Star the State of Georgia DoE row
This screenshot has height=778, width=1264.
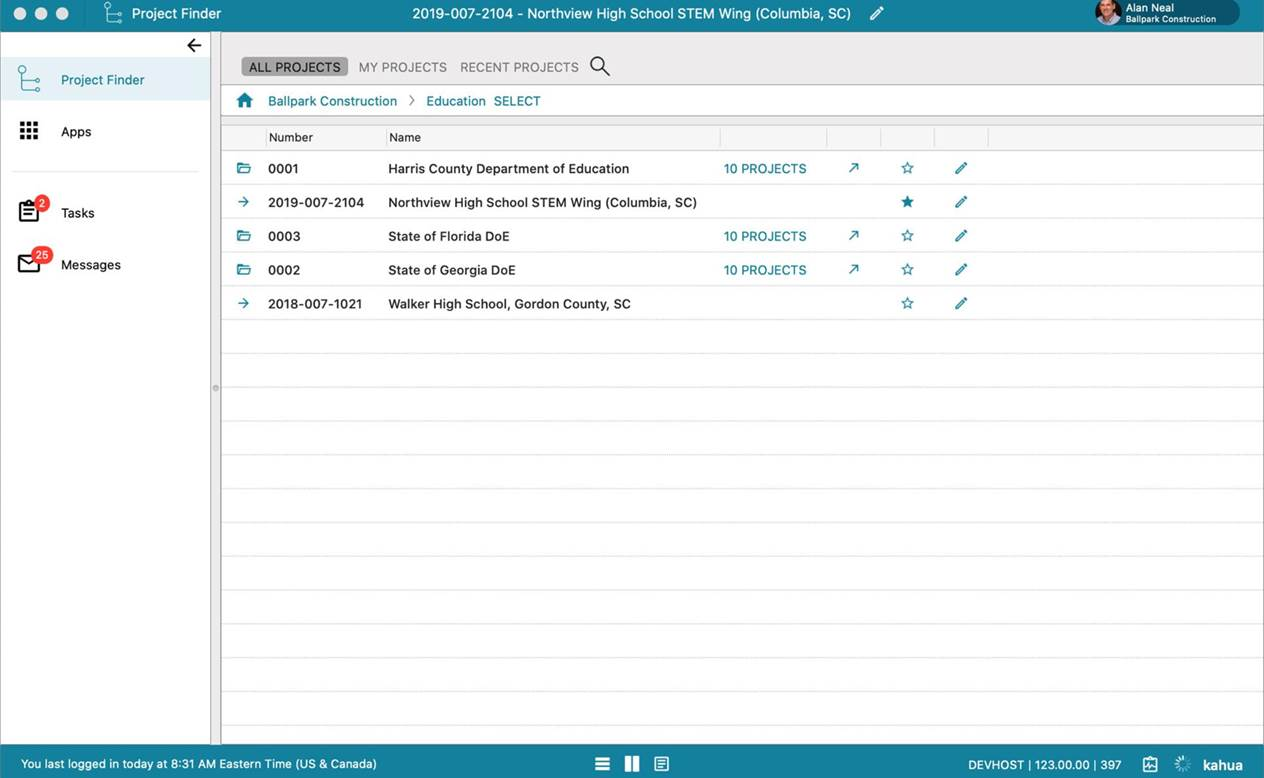click(907, 270)
